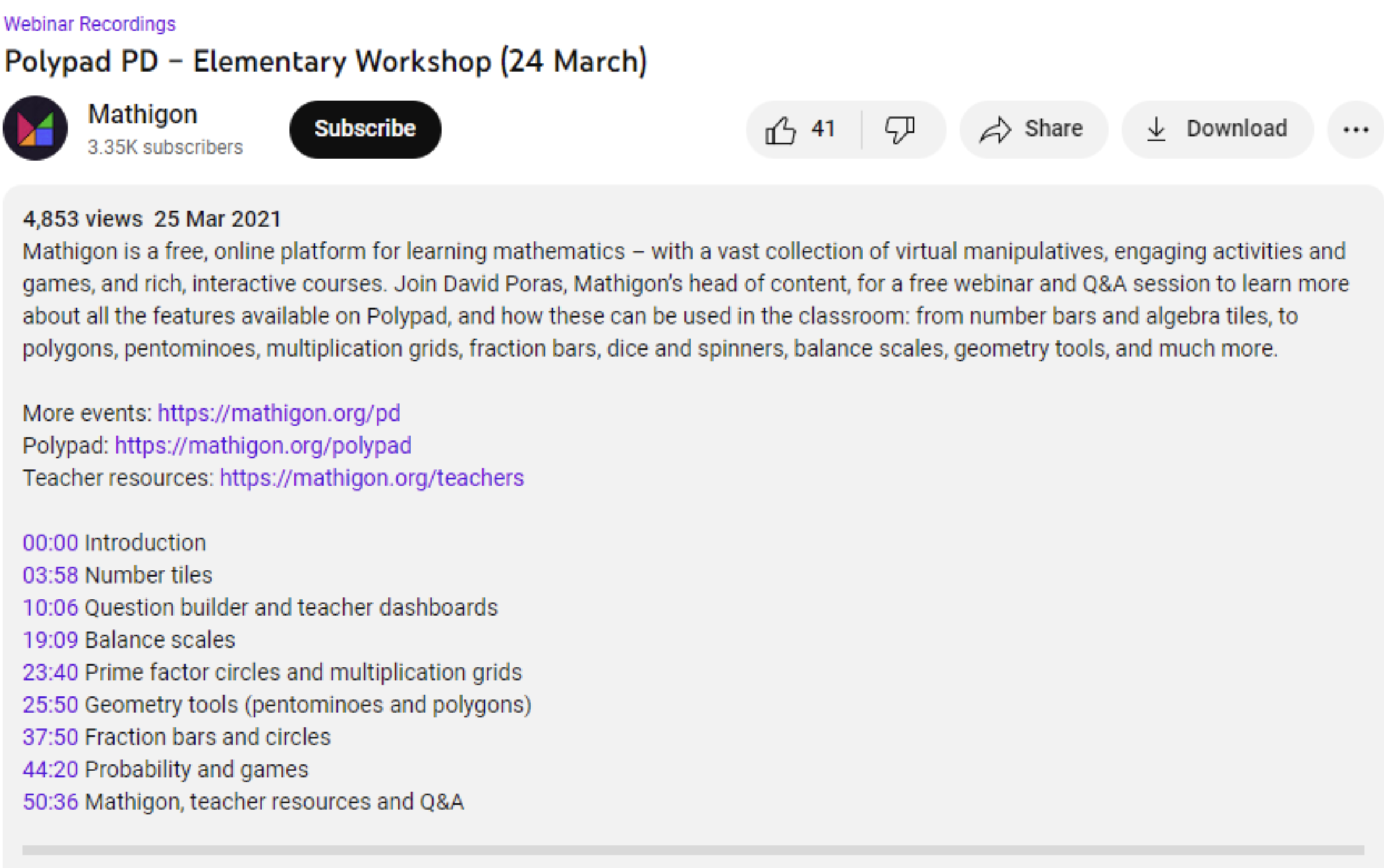The height and width of the screenshot is (868, 1384).
Task: Jump to 00:00 Introduction timestamp
Action: point(50,543)
